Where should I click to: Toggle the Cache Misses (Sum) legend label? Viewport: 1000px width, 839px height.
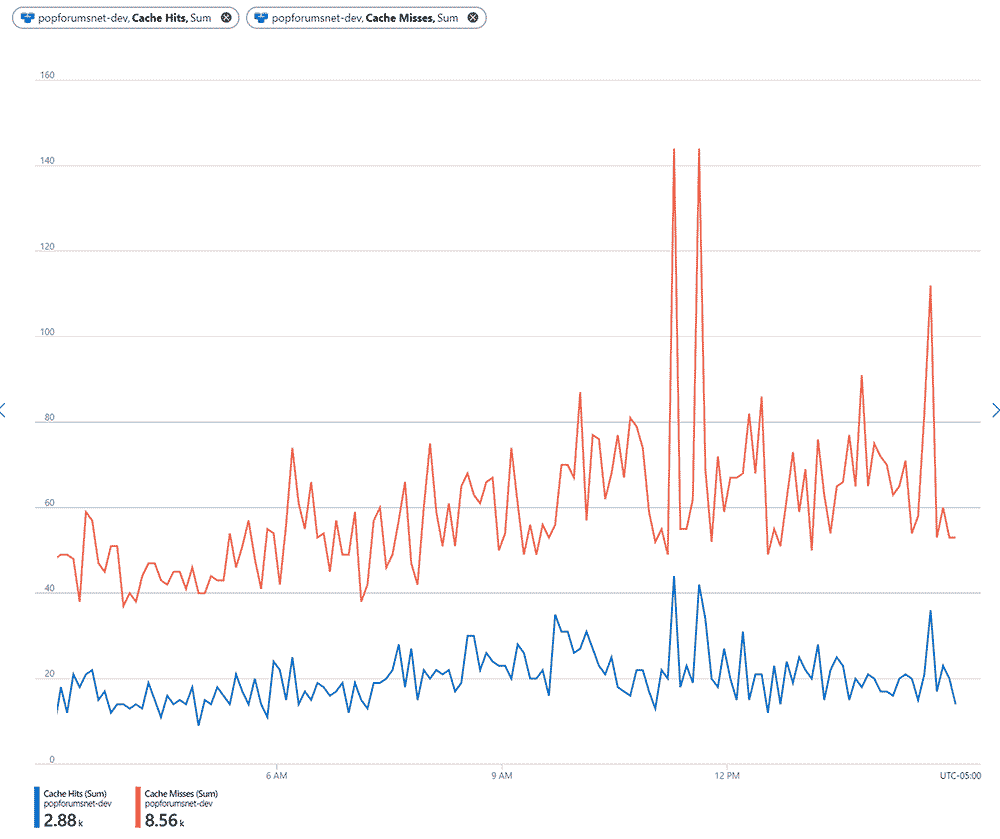coord(181,793)
